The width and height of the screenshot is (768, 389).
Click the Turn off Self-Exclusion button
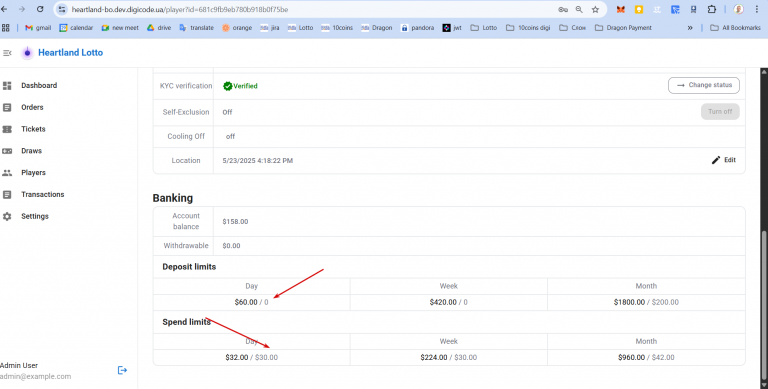click(720, 112)
